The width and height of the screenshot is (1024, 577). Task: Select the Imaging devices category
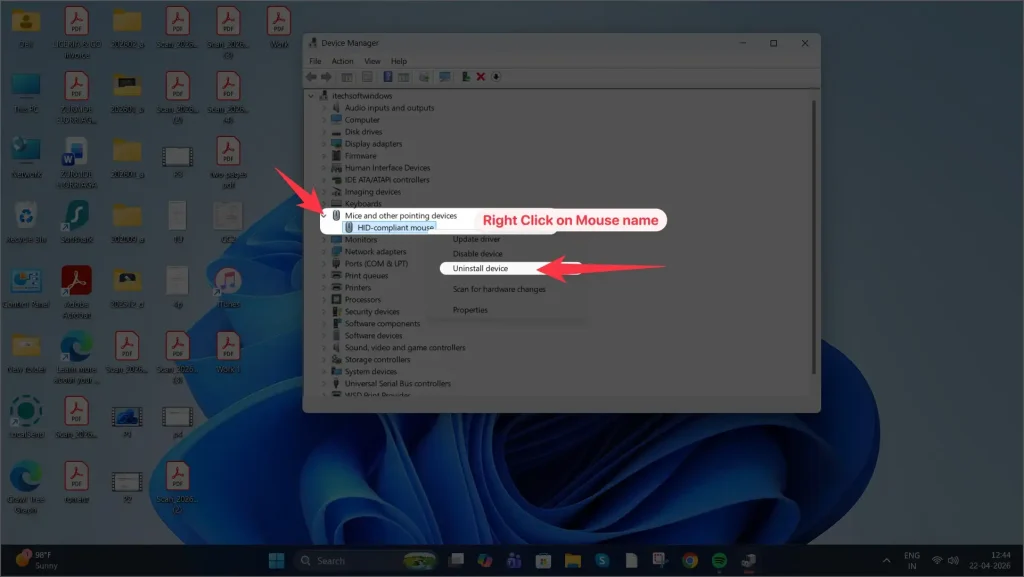click(x=373, y=192)
